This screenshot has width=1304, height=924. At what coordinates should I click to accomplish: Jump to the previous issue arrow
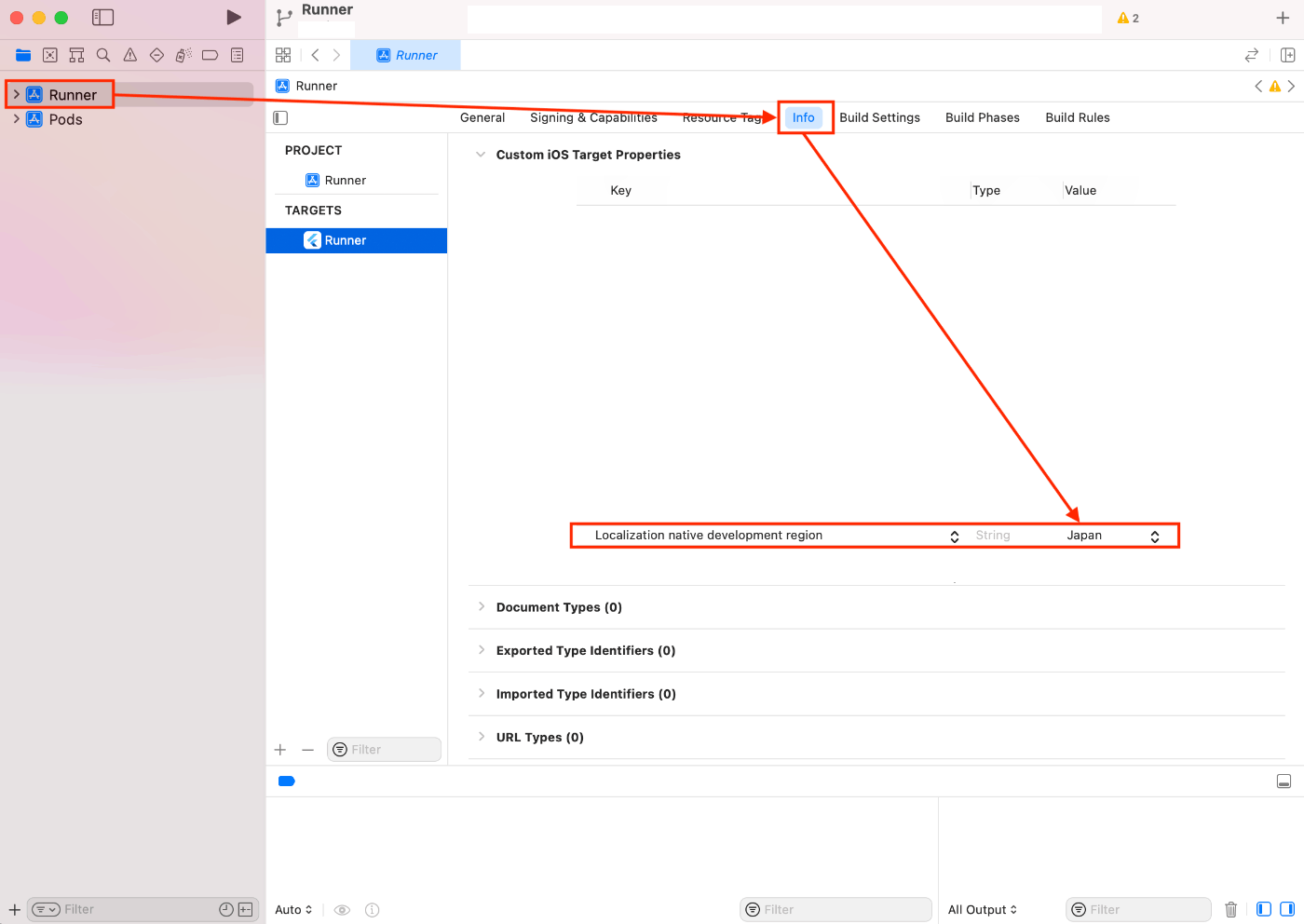pos(1258,86)
